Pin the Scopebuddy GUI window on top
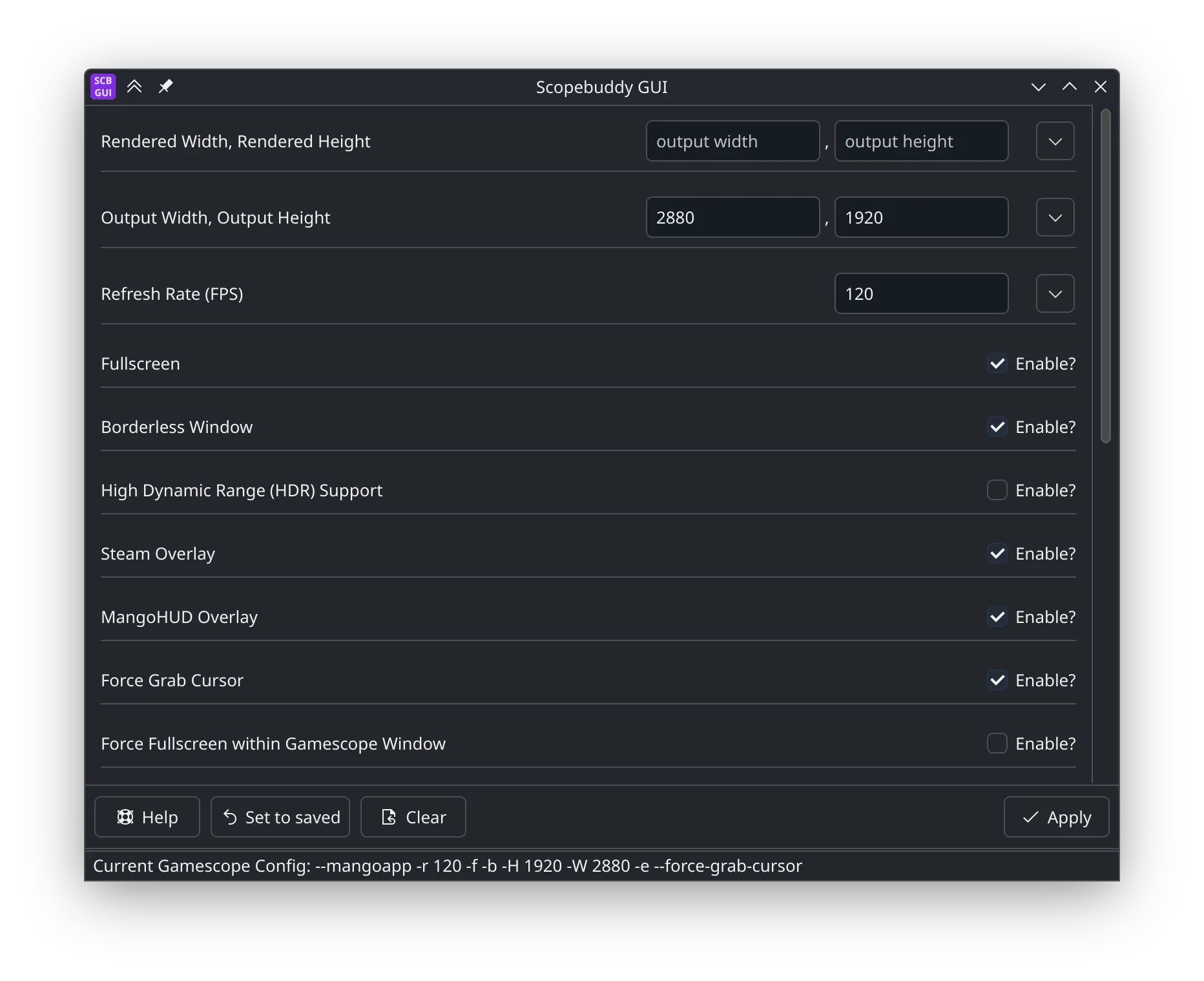The width and height of the screenshot is (1204, 981). tap(166, 86)
